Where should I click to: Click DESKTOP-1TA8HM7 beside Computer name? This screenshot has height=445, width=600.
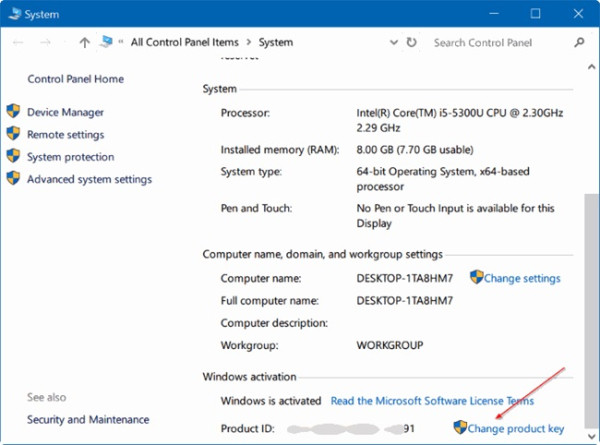click(405, 278)
